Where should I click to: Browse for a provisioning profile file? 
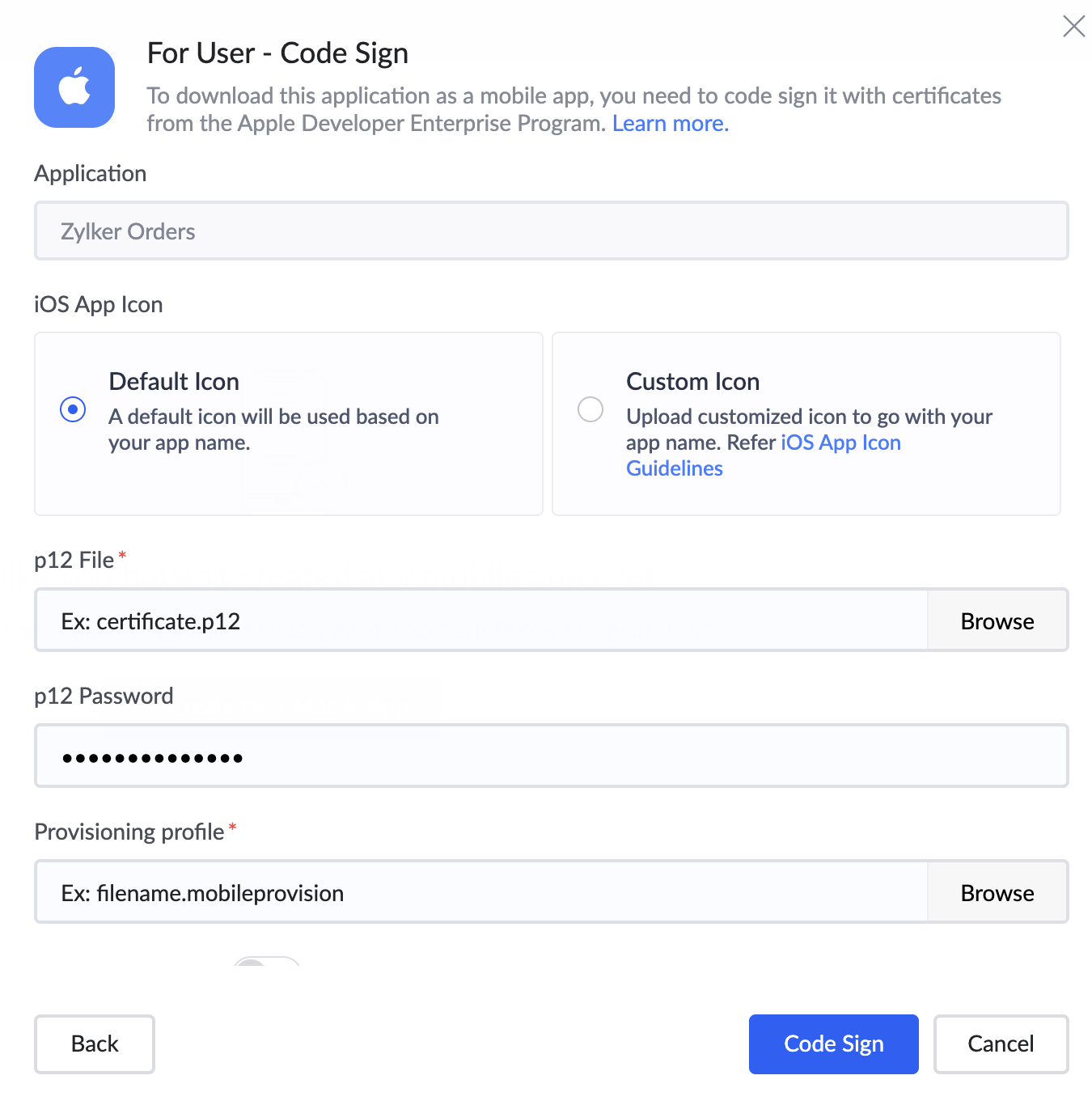997,892
